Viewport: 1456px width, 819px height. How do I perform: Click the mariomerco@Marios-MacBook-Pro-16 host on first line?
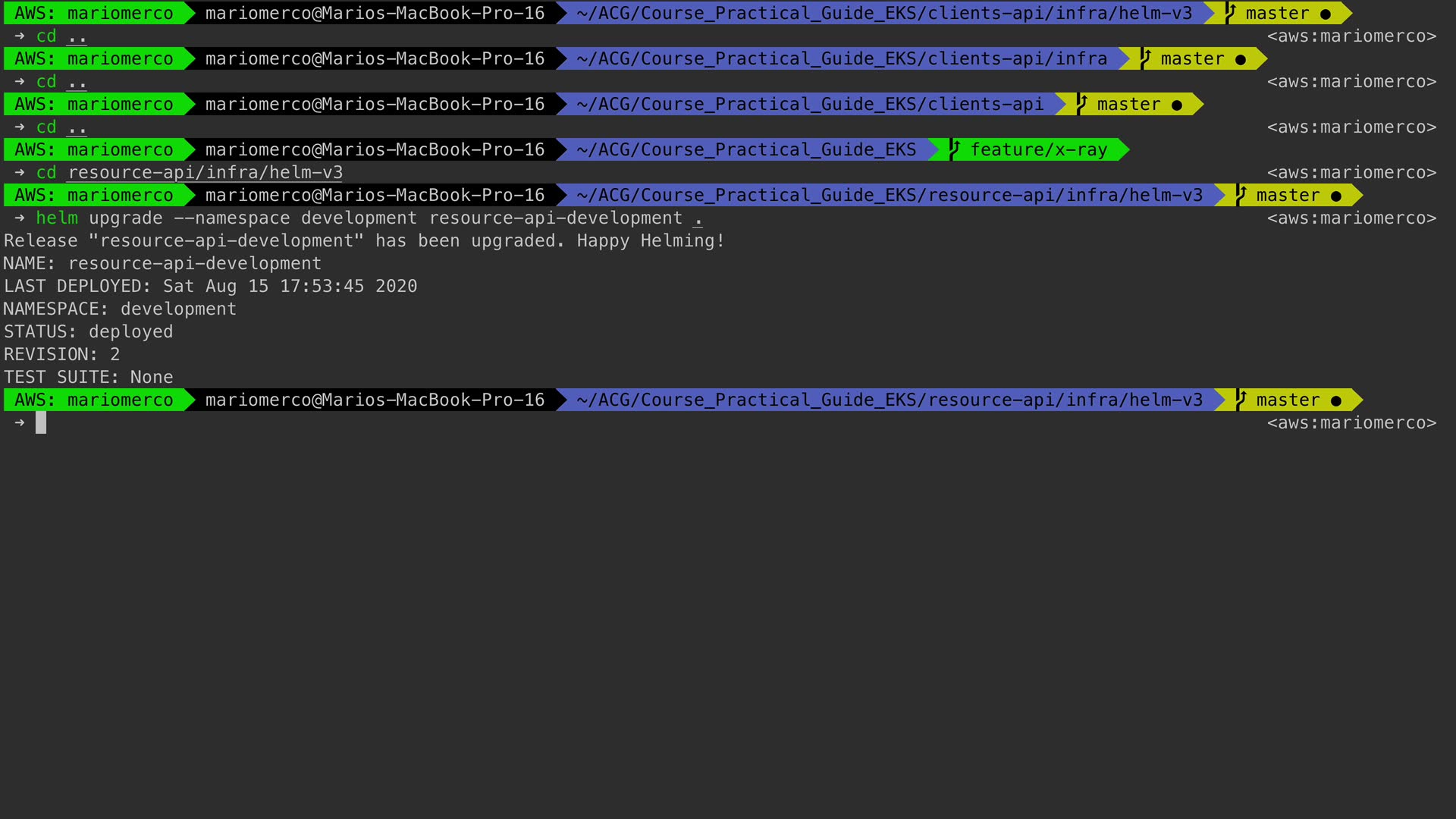(375, 13)
